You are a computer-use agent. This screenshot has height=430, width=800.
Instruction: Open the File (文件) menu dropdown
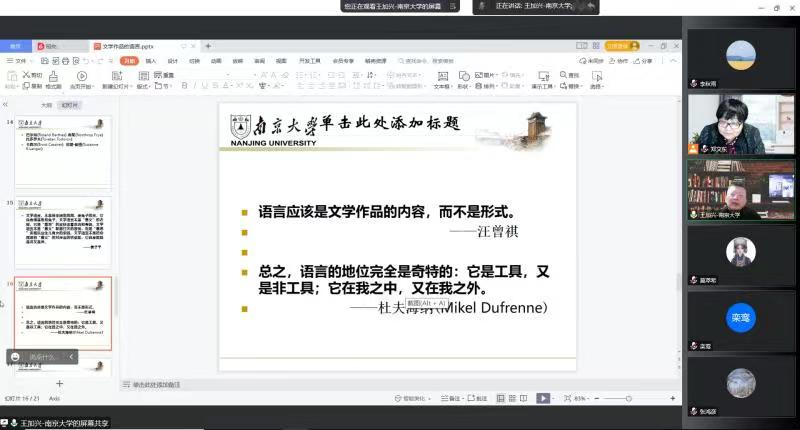(x=22, y=61)
